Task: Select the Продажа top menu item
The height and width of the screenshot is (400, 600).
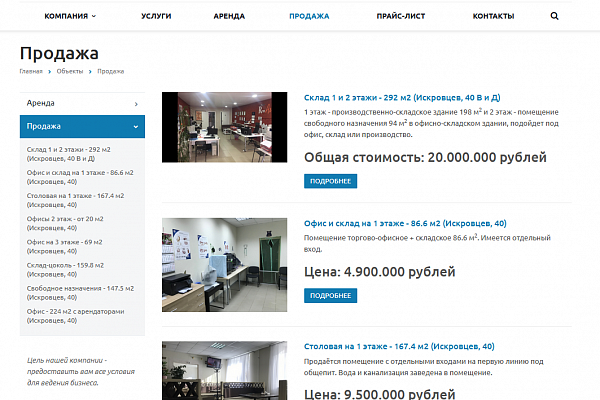Action: (x=309, y=16)
